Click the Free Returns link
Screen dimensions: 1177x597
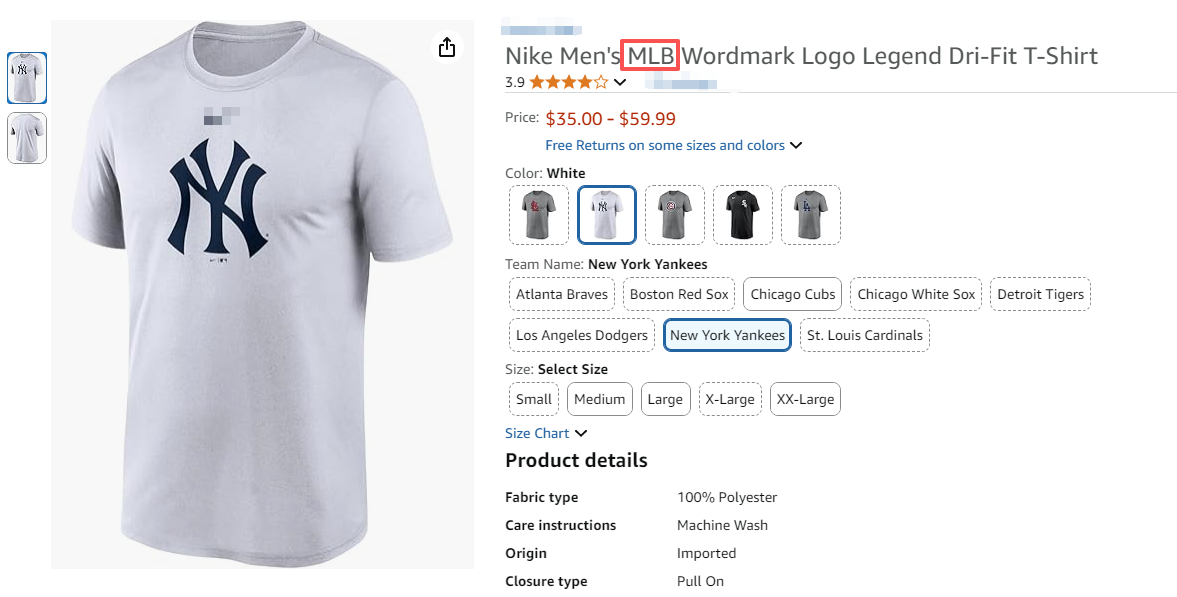click(665, 145)
